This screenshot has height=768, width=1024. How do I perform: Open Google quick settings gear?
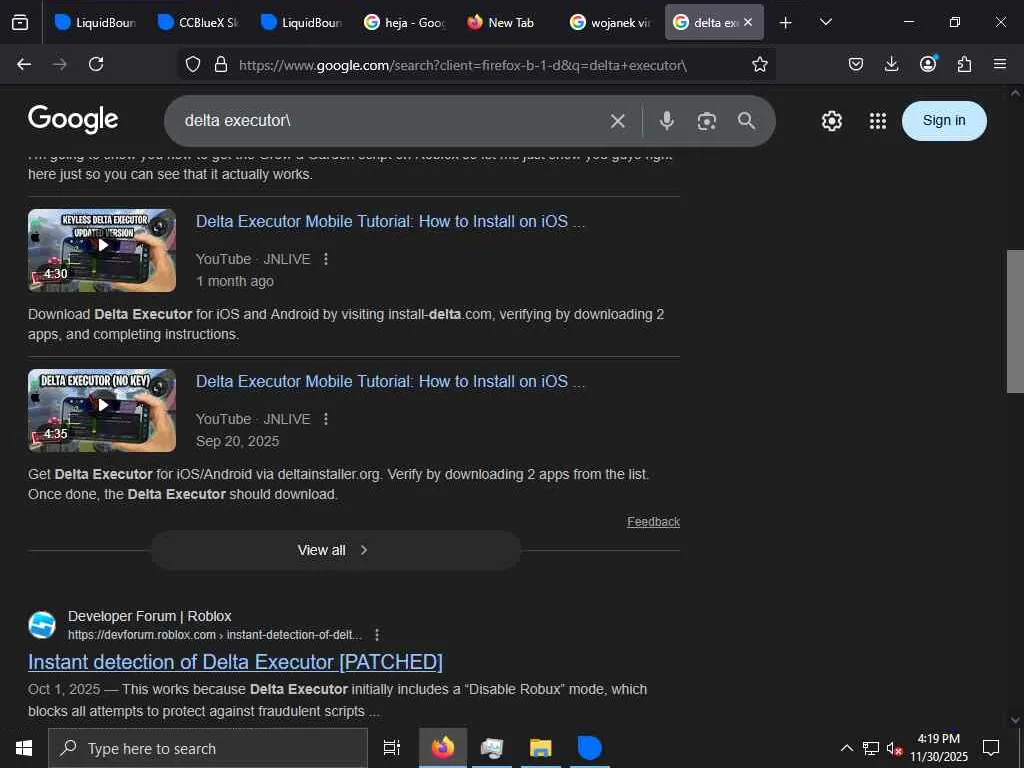831,121
